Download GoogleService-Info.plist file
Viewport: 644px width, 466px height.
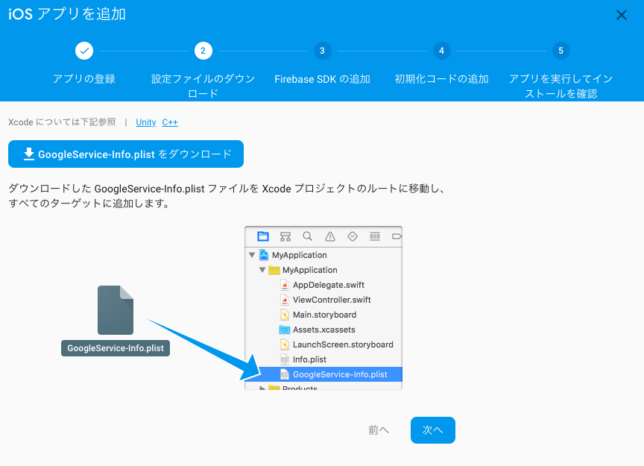pos(126,154)
